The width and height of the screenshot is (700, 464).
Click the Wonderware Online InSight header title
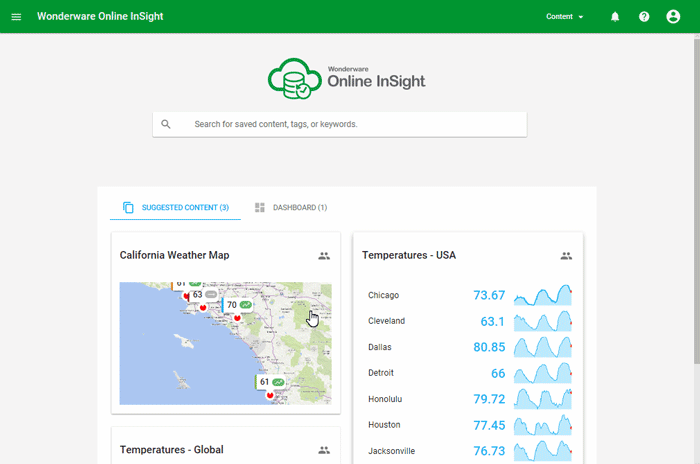pos(100,17)
